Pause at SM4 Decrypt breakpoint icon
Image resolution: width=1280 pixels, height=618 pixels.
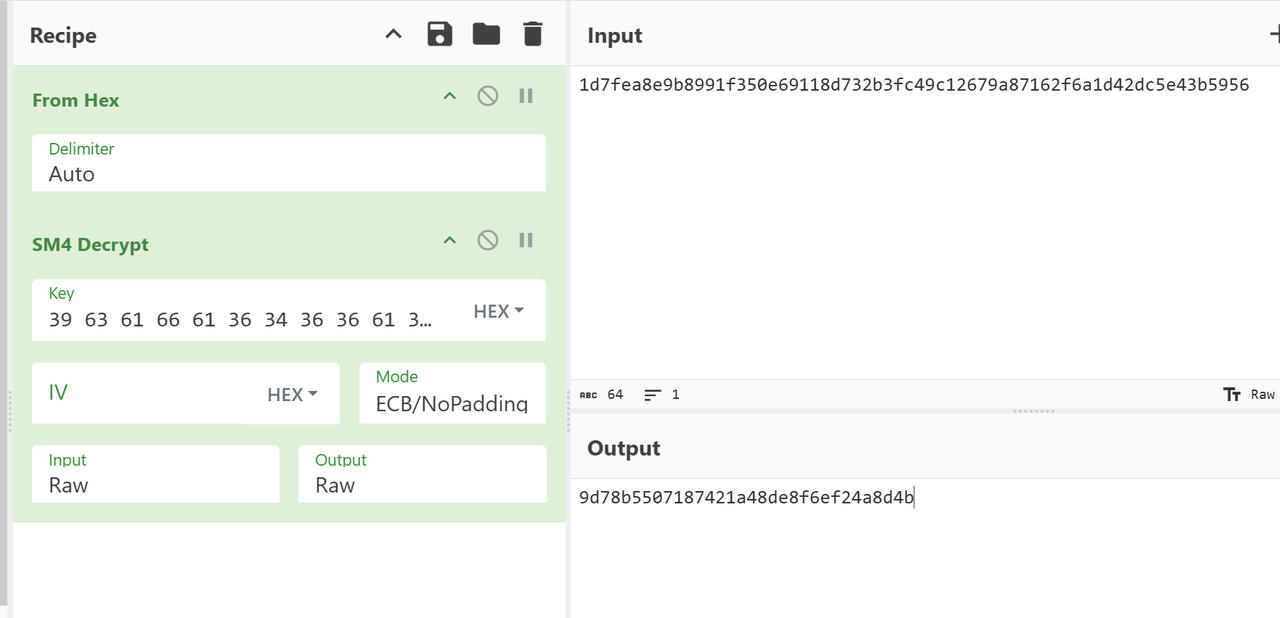point(526,240)
